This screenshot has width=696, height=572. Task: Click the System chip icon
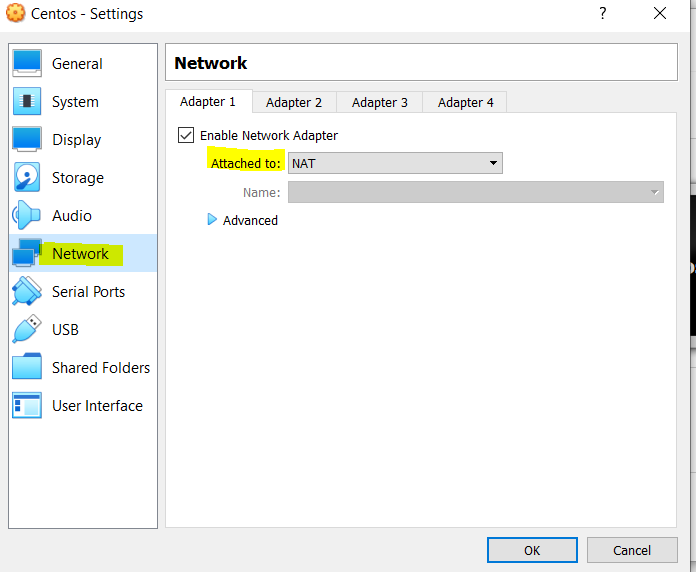point(27,101)
